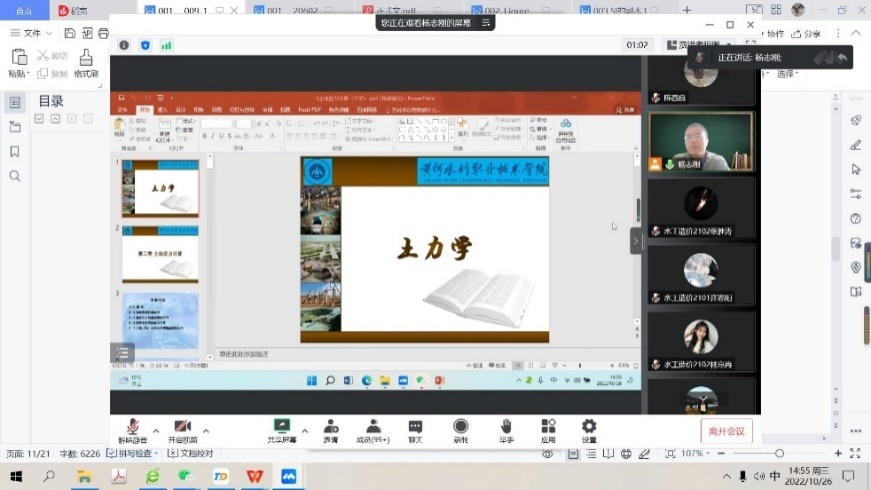
Task: Click the 共享屏幕 share screen icon
Action: [281, 427]
